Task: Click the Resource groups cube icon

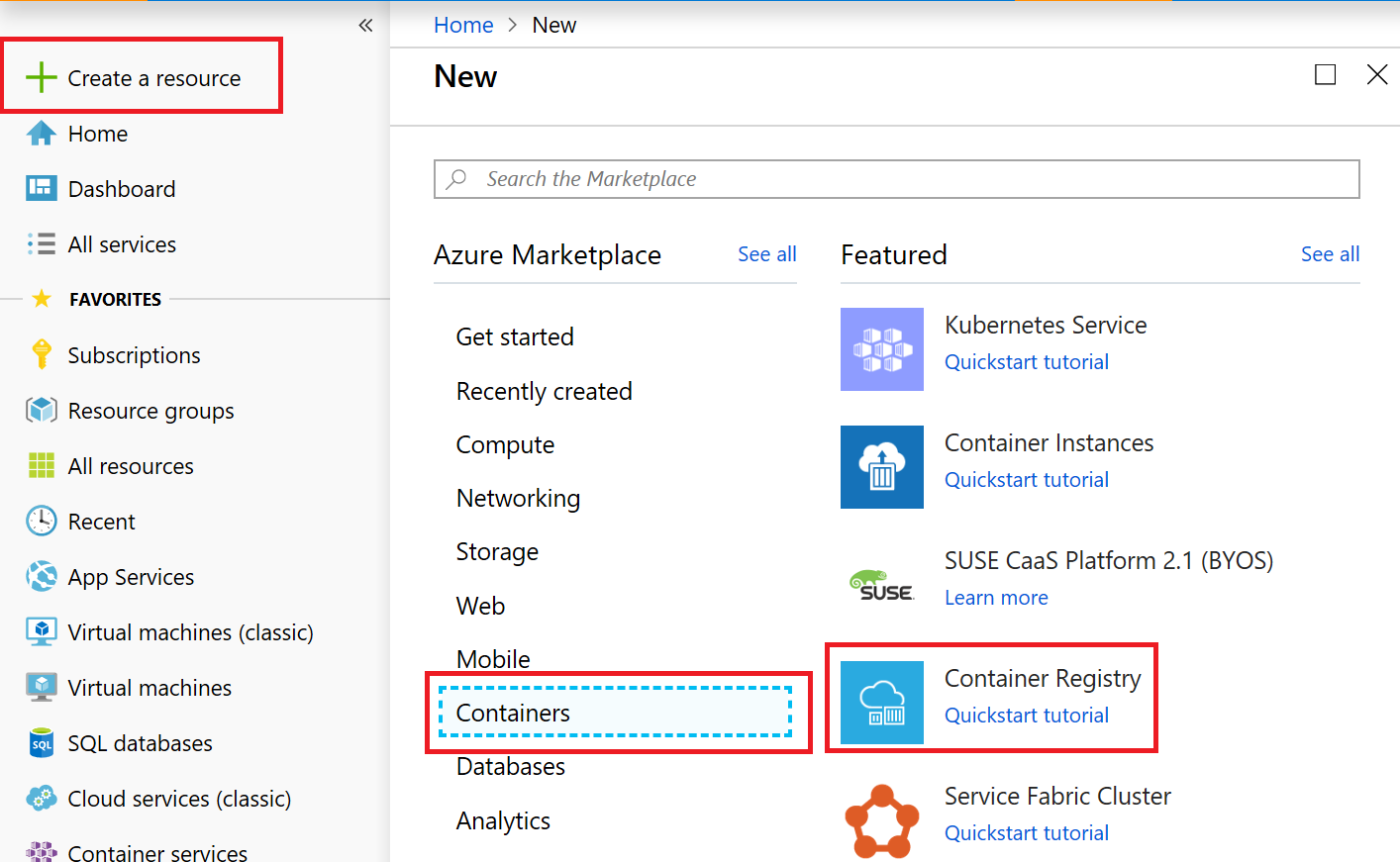Action: (42, 410)
